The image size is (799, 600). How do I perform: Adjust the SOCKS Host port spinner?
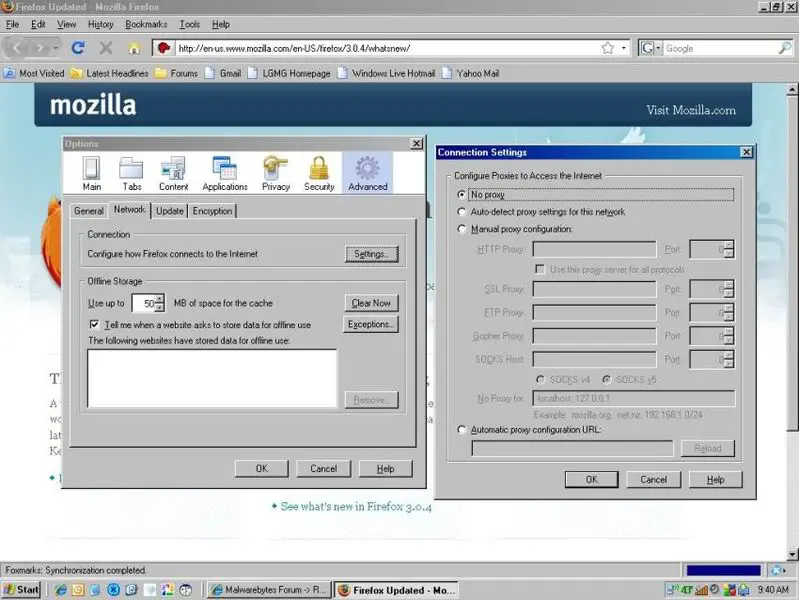click(729, 359)
